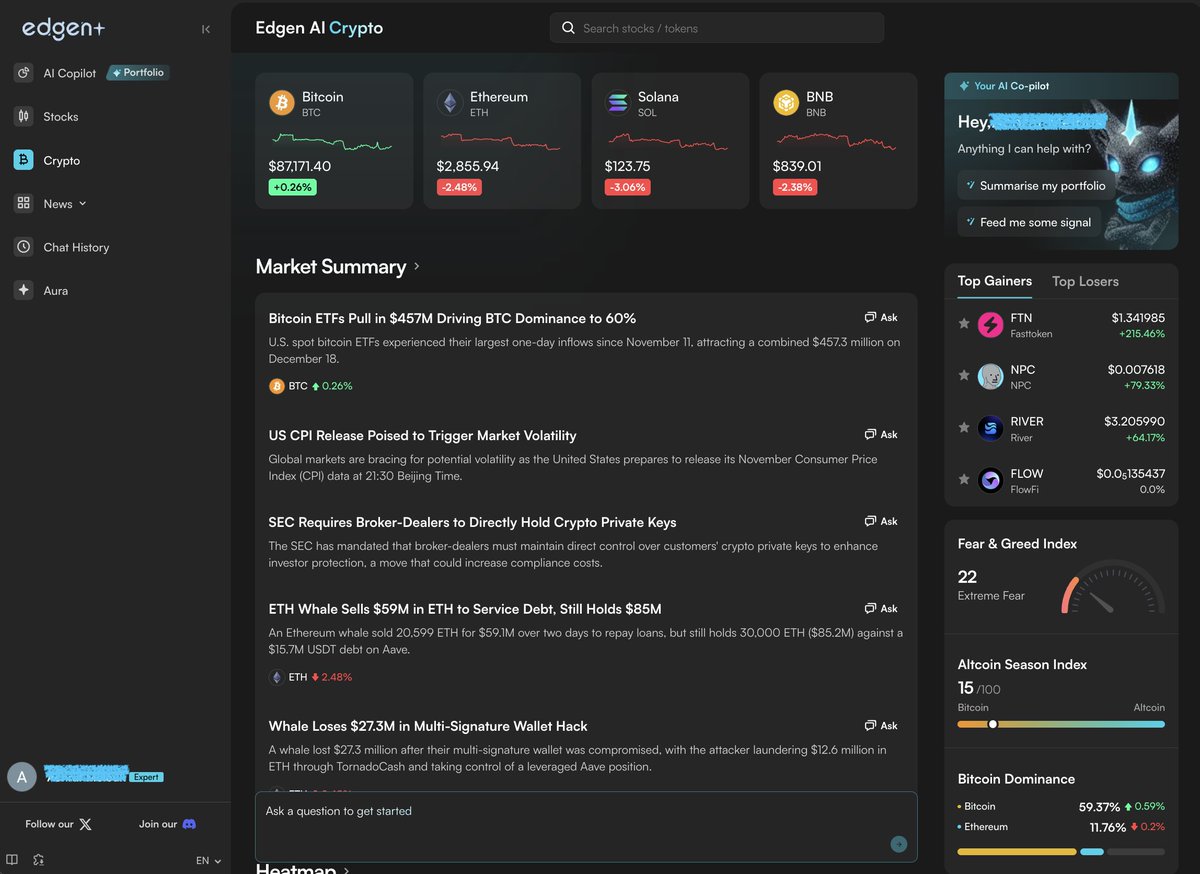Click Summarise my portfolio suggestion
Image resolution: width=1200 pixels, height=874 pixels.
tap(1036, 185)
